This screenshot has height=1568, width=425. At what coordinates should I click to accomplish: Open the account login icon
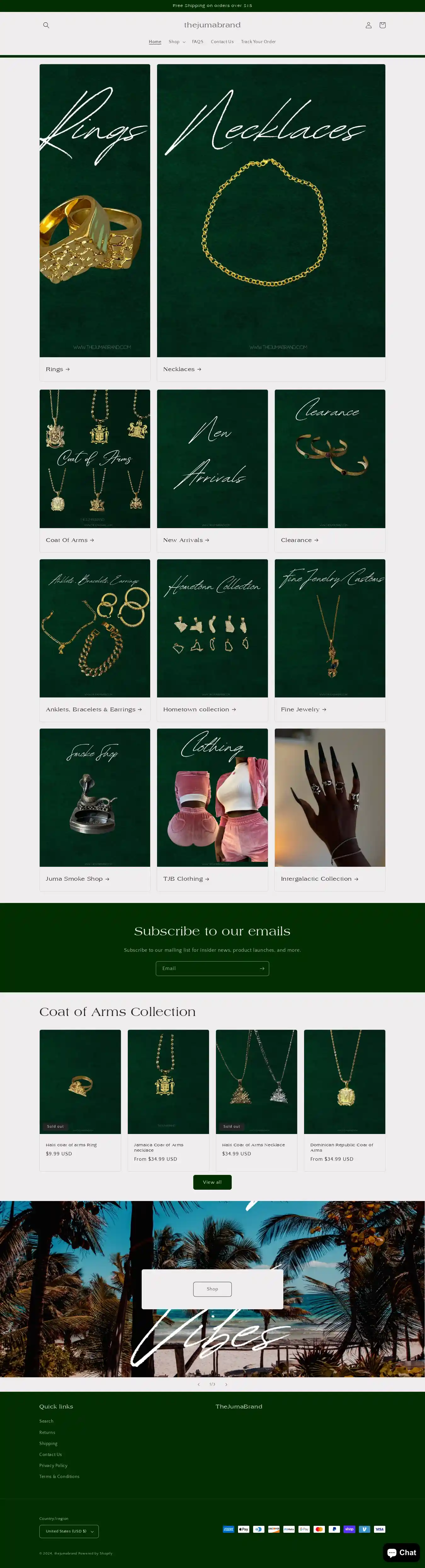(x=368, y=25)
